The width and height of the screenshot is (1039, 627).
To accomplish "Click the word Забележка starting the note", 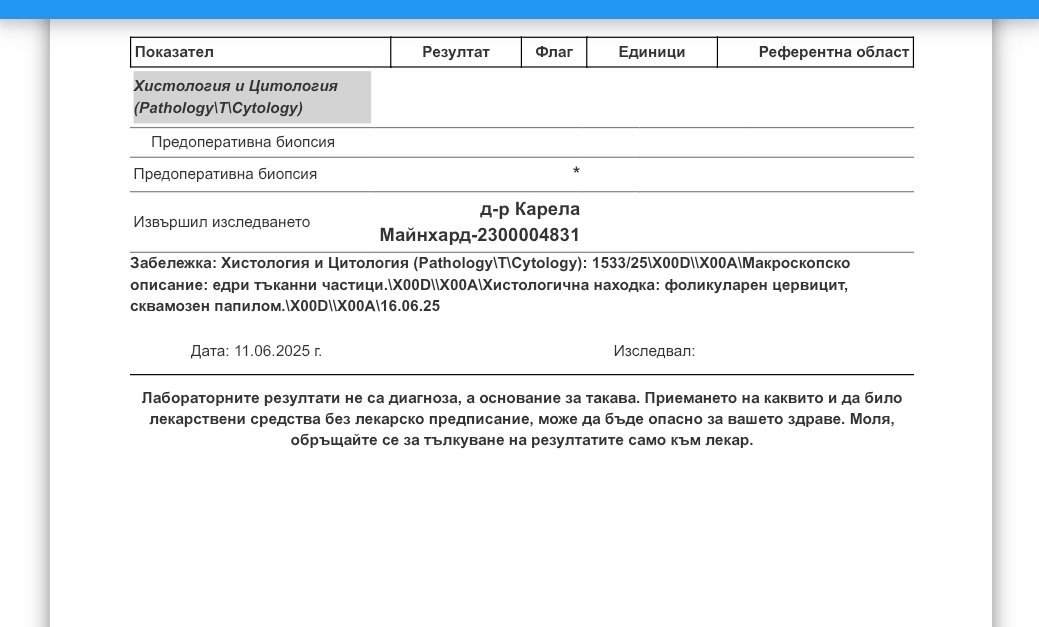I will coord(173,263).
